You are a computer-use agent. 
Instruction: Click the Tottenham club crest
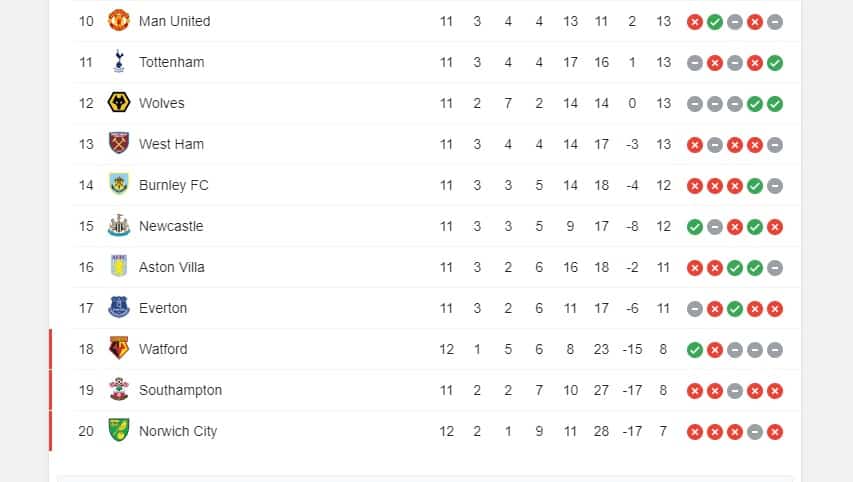tap(119, 62)
